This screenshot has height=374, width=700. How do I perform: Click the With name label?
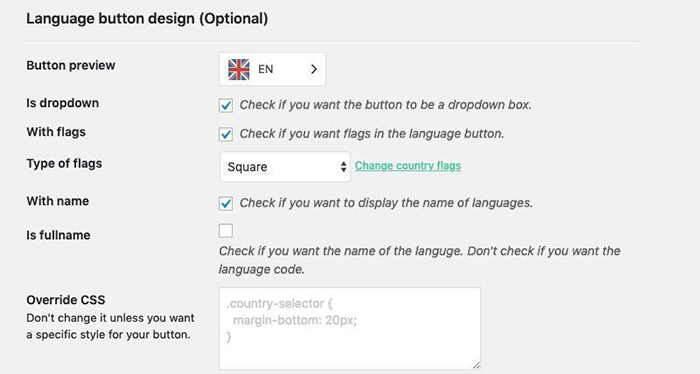[x=58, y=201]
